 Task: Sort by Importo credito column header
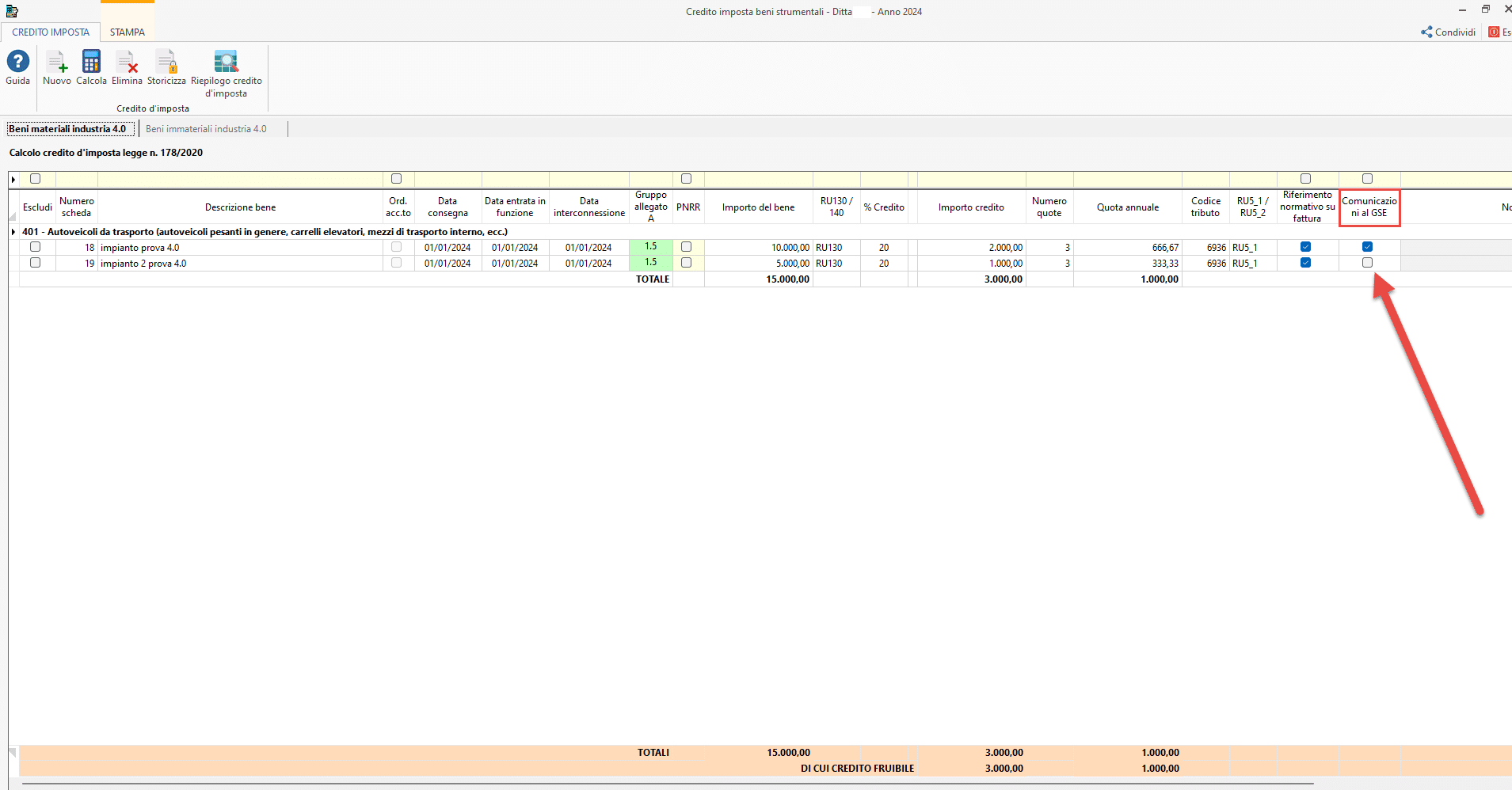[x=971, y=207]
